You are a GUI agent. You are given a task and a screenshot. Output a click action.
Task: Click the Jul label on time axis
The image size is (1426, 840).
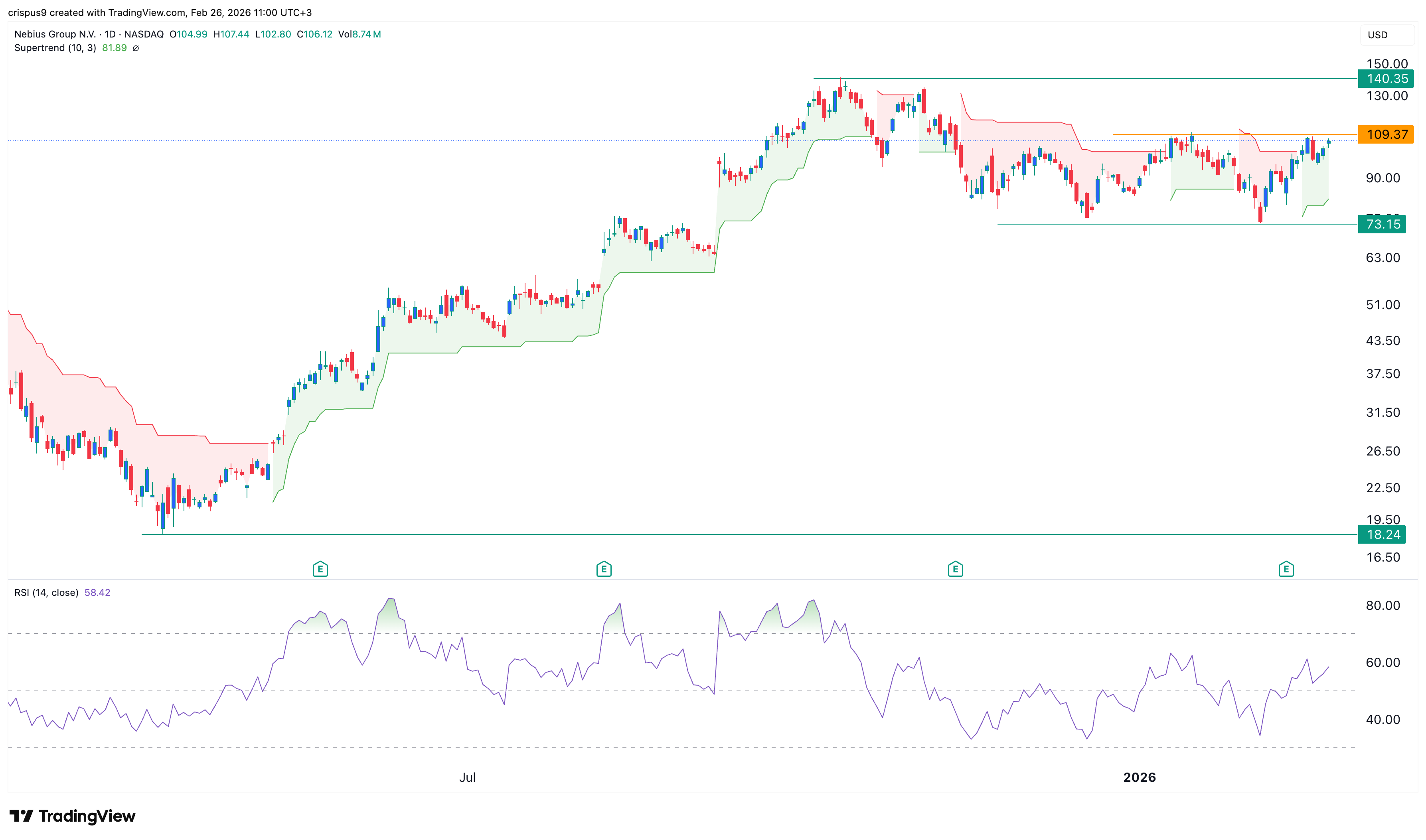[467, 777]
